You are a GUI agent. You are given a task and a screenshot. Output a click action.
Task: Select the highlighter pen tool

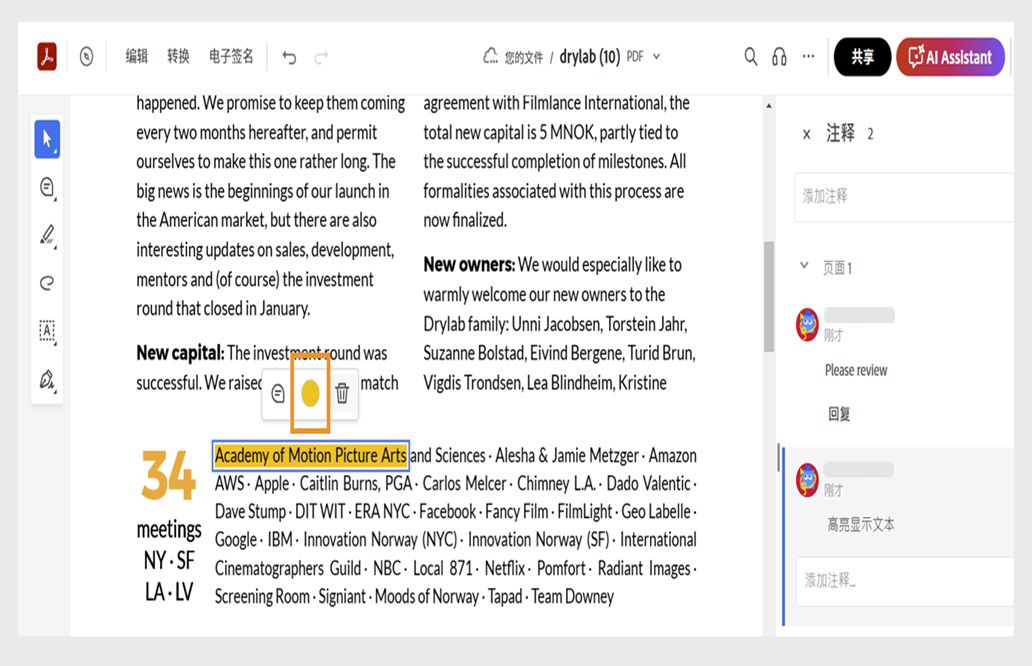point(47,236)
